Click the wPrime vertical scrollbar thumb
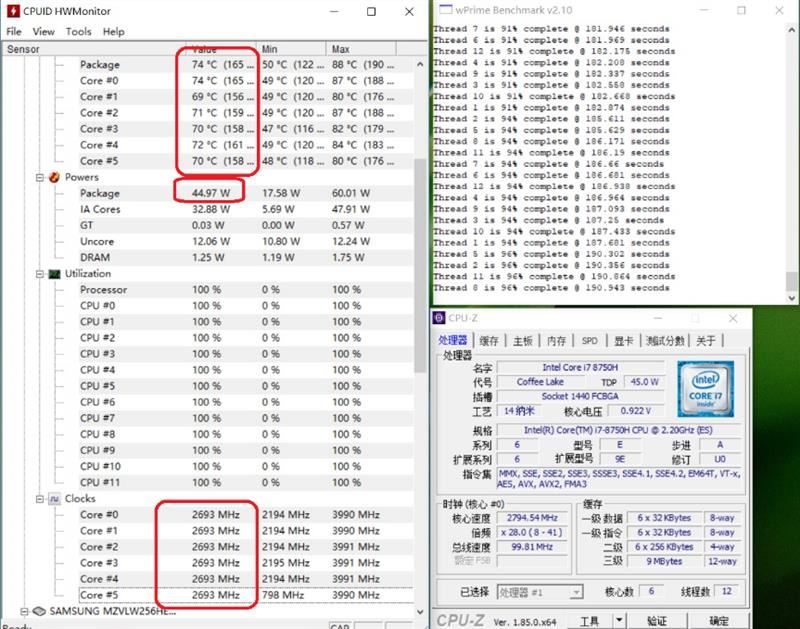 pos(791,281)
